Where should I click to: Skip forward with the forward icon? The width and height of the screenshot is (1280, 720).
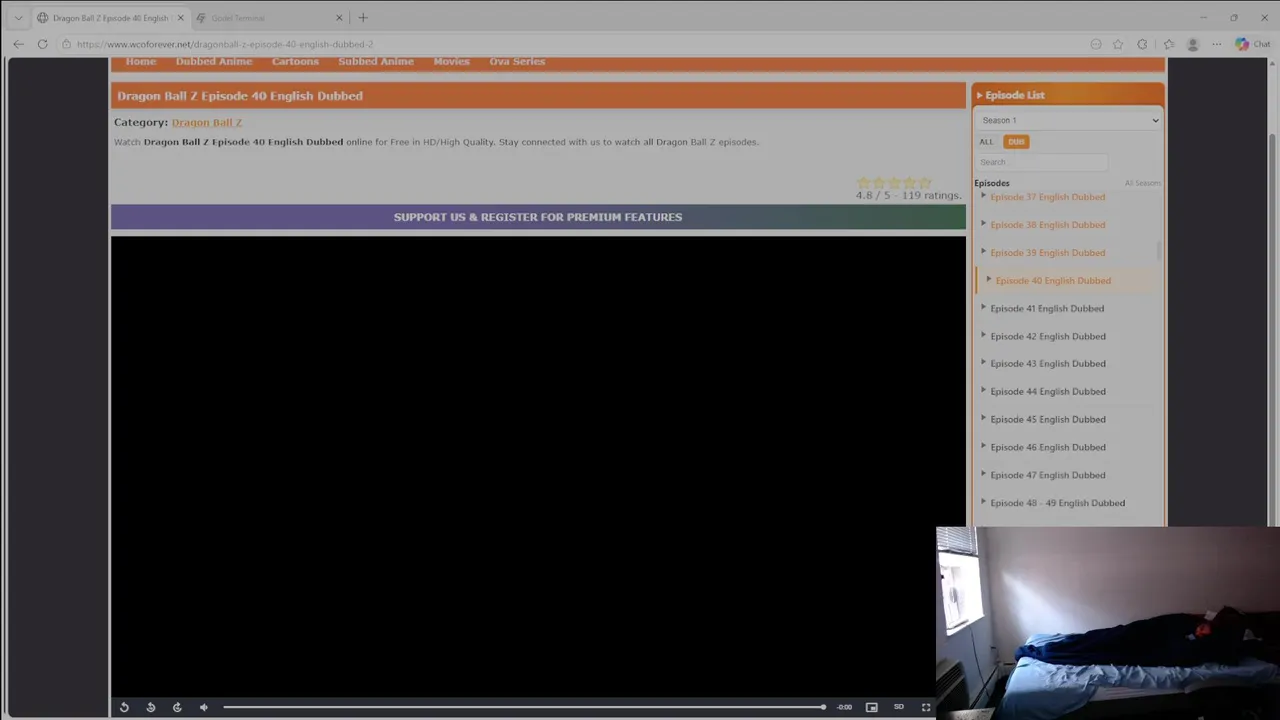coord(177,707)
